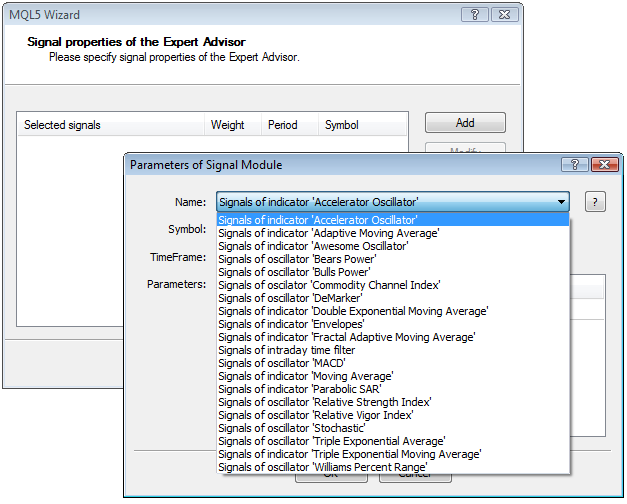The image size is (627, 504).
Task: Close the MQL5 Wizard window
Action: point(505,15)
